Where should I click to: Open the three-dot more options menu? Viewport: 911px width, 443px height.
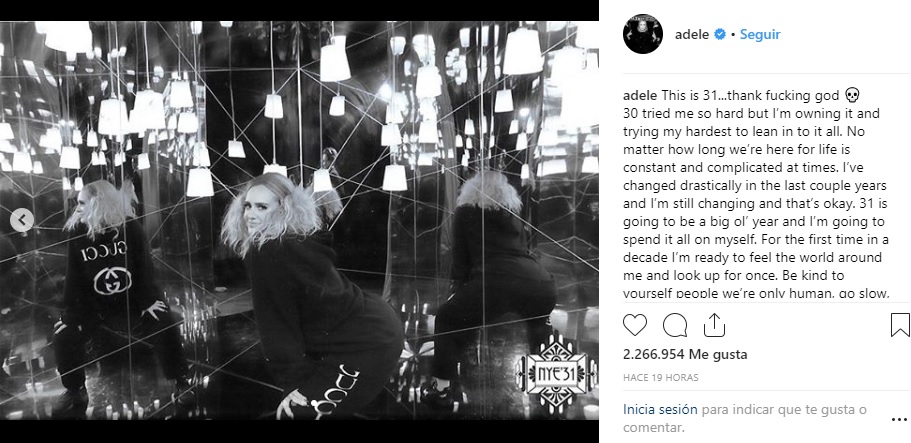(x=899, y=419)
